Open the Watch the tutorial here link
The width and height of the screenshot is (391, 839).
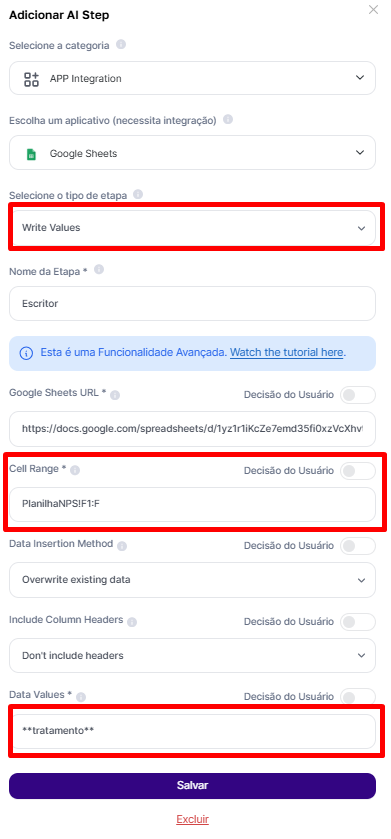pyautogui.click(x=287, y=353)
